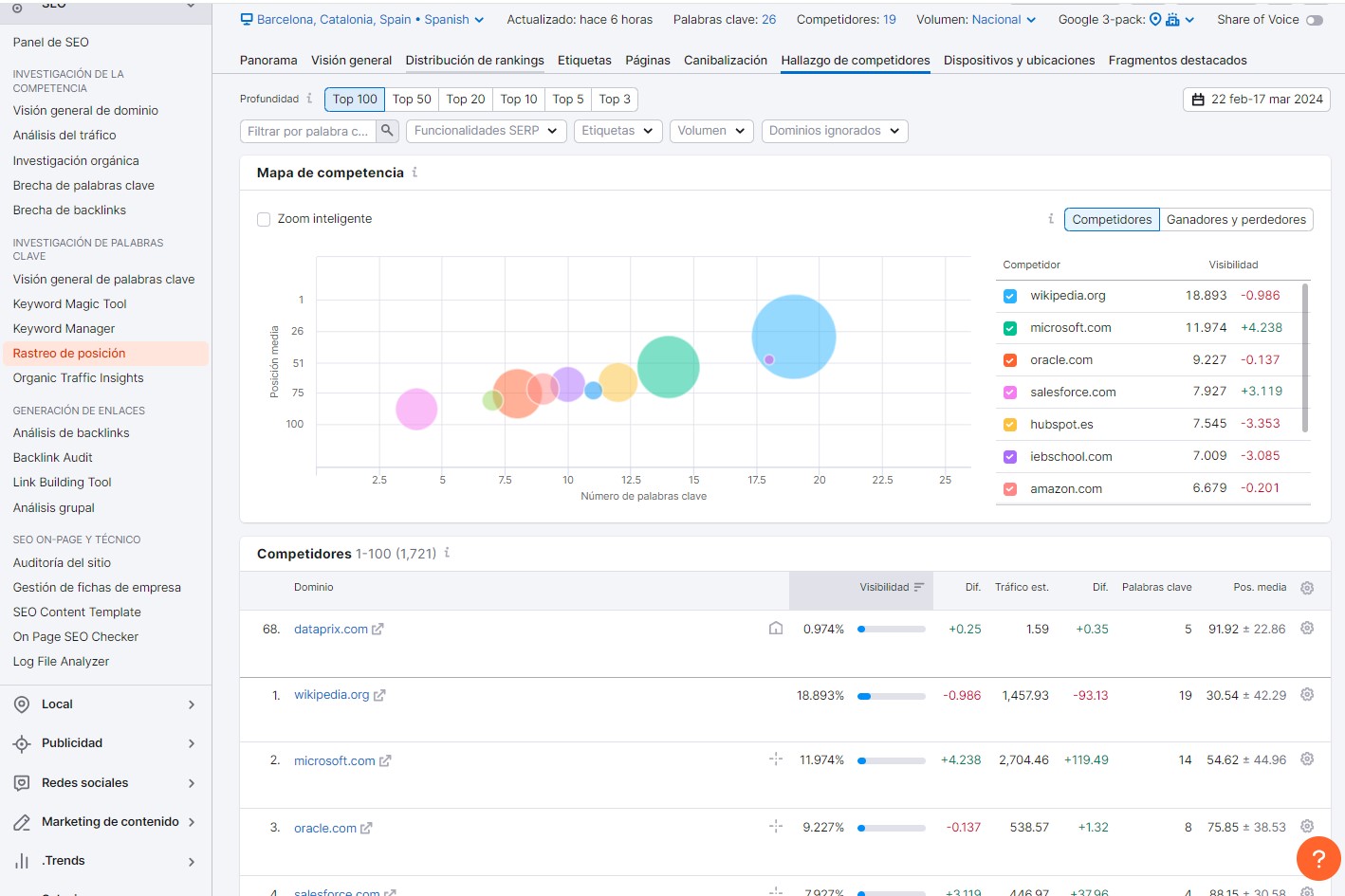Click the crosshair icon in microsoft.com row
The height and width of the screenshot is (896, 1345).
776,759
